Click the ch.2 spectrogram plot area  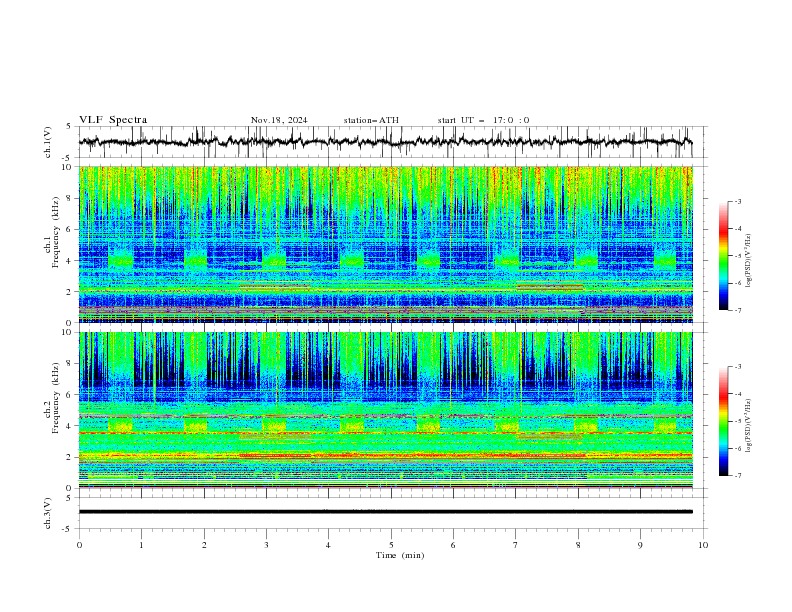coord(386,410)
